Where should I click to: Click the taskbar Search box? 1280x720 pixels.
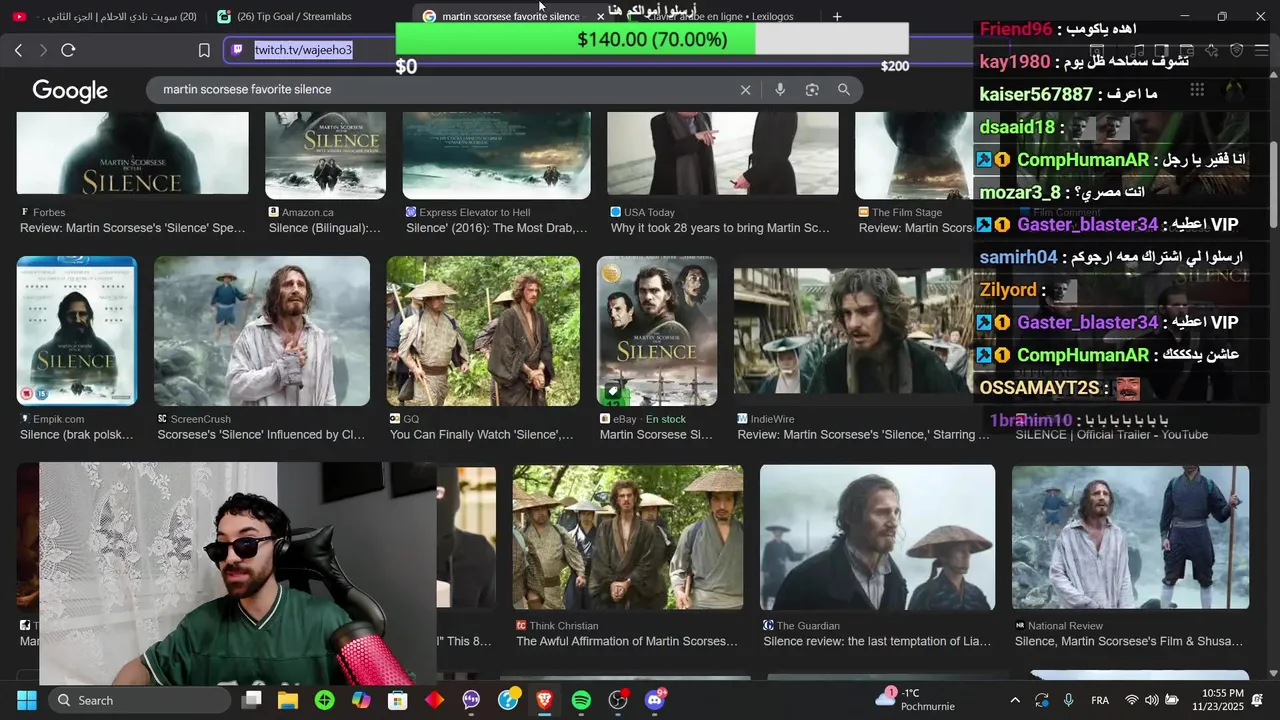pyautogui.click(x=140, y=700)
